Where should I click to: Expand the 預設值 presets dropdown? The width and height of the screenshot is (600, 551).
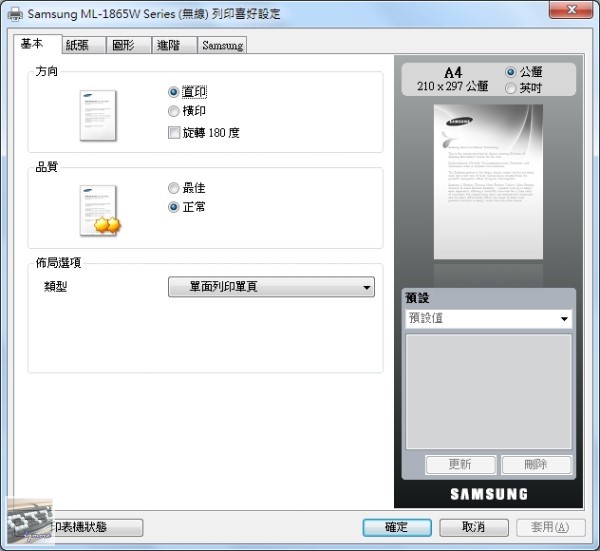tap(488, 318)
